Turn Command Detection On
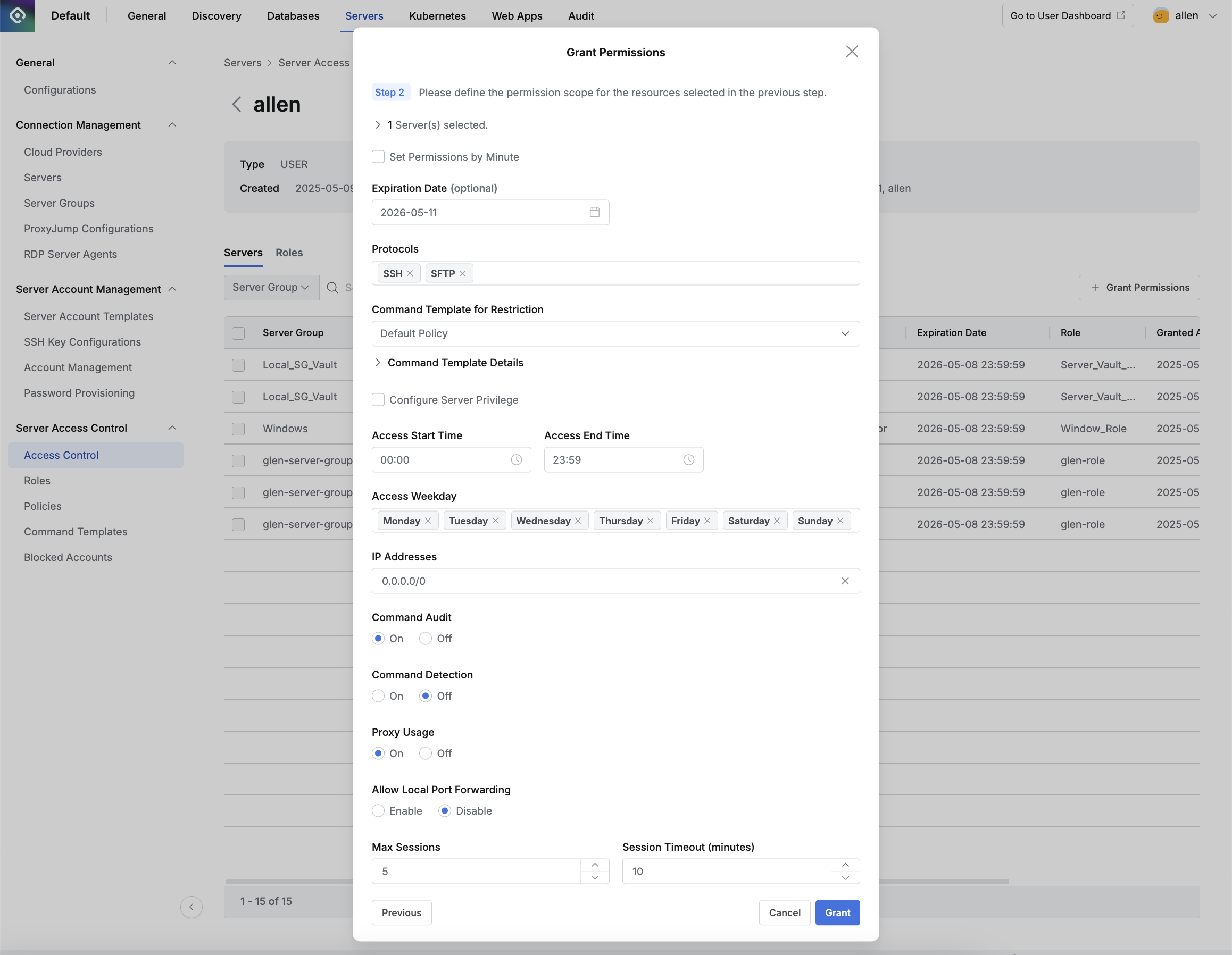 [x=379, y=696]
